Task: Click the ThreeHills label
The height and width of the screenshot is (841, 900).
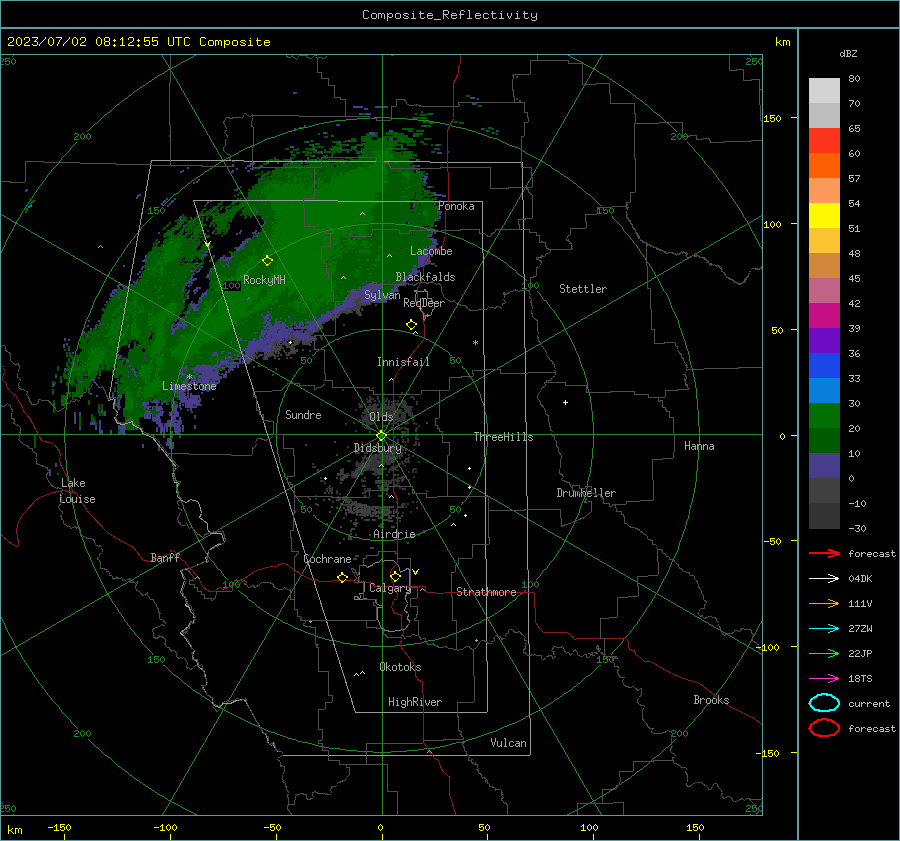Action: pyautogui.click(x=503, y=437)
